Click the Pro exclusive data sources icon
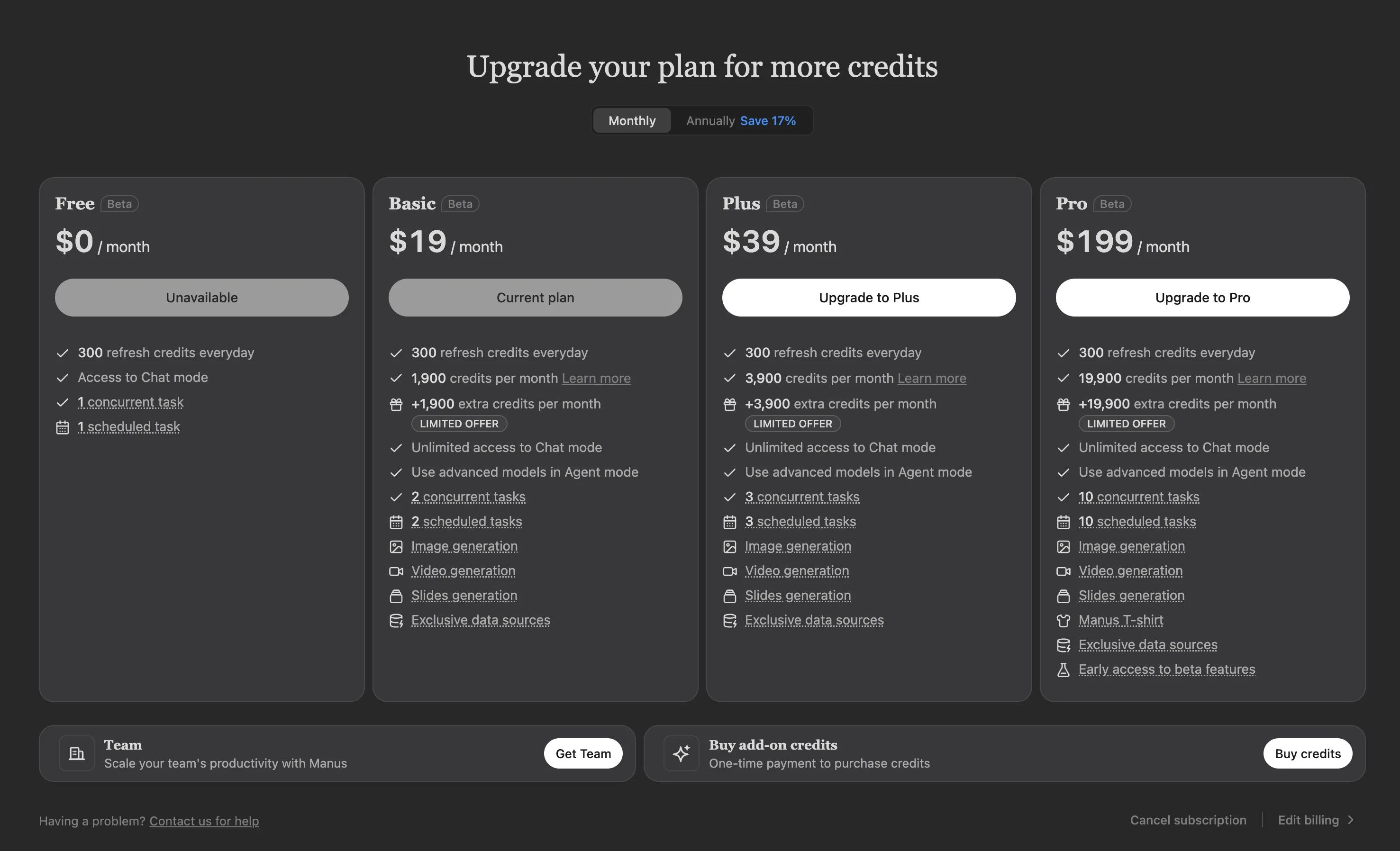The height and width of the screenshot is (851, 1400). pyautogui.click(x=1063, y=645)
